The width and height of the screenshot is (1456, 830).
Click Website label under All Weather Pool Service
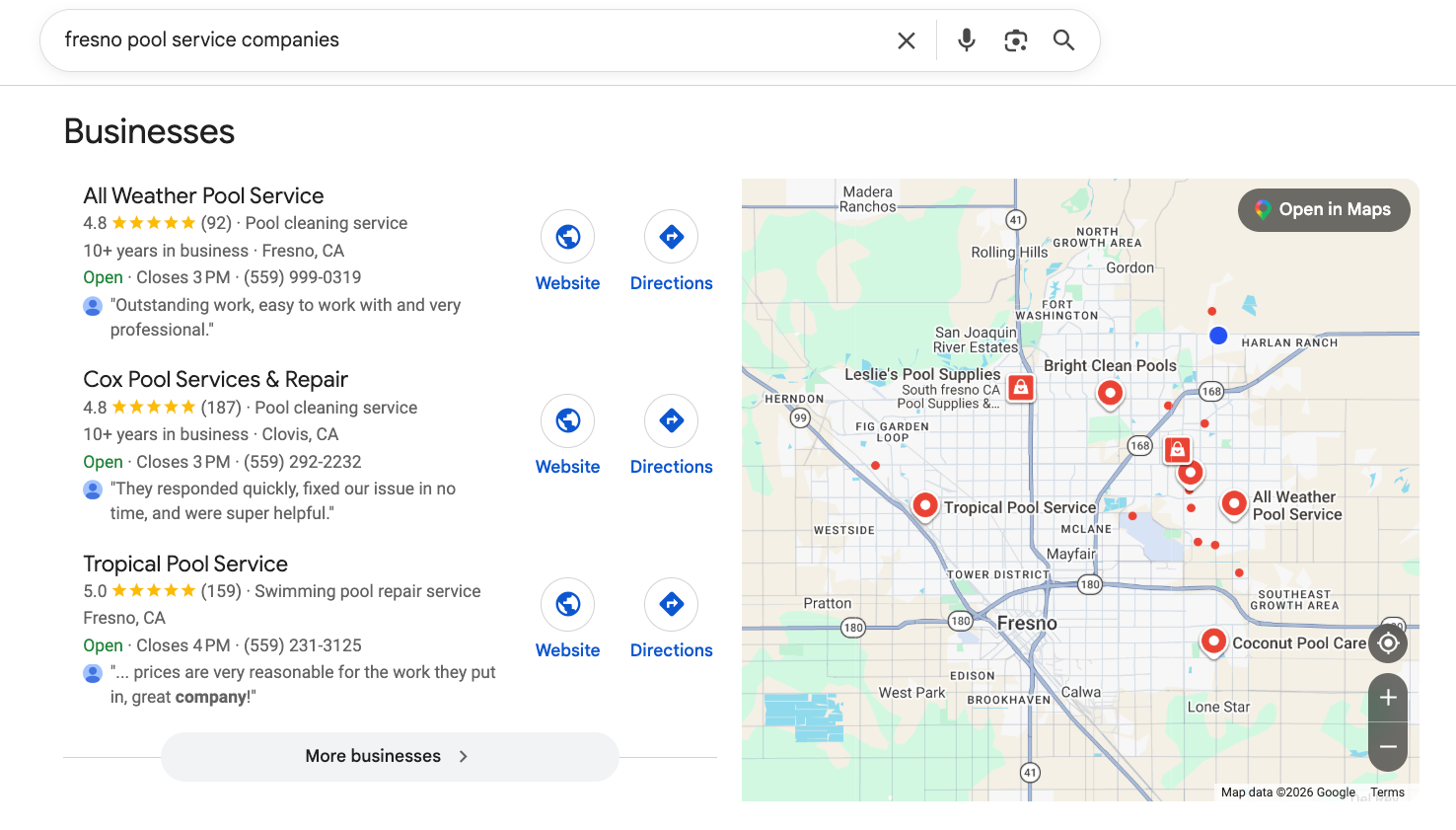pos(568,283)
